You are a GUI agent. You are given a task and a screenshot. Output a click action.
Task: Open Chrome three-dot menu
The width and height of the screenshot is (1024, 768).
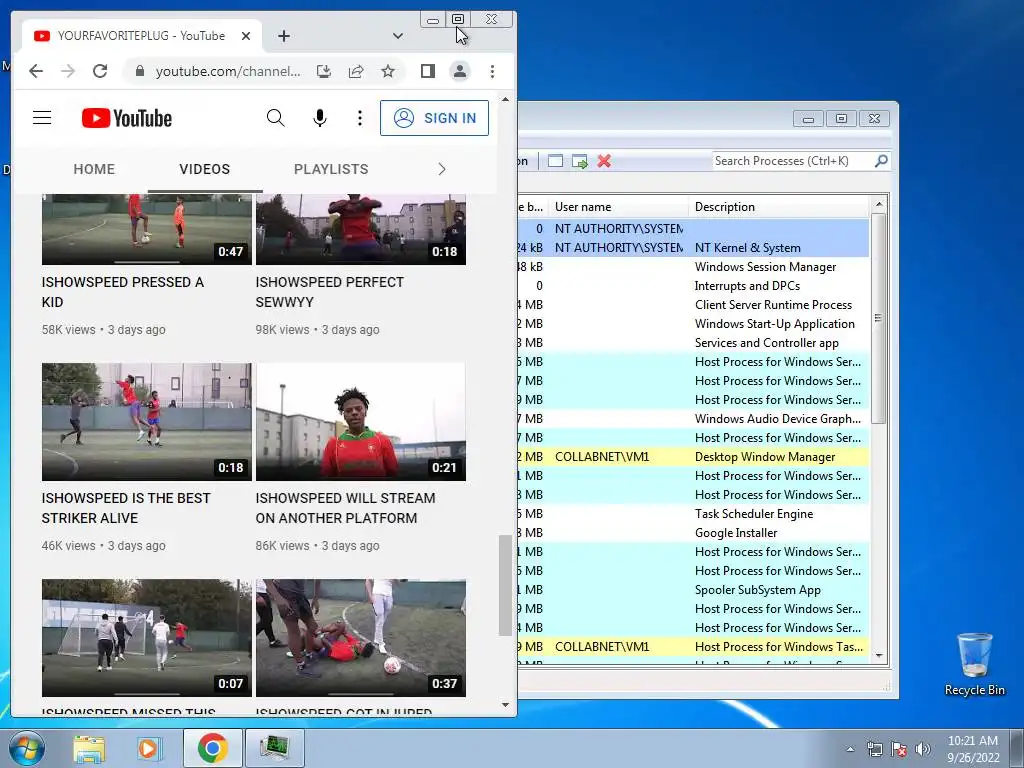point(492,71)
